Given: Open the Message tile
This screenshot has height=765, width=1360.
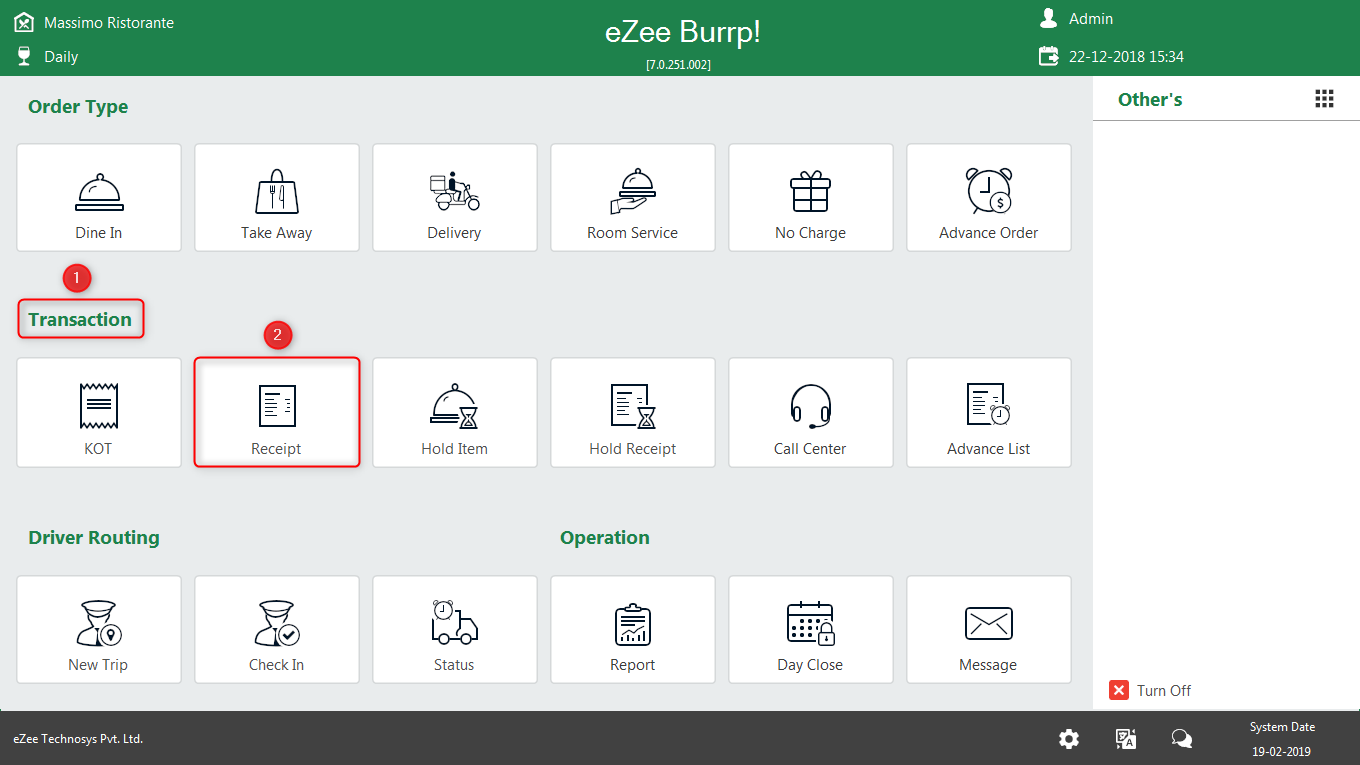Looking at the screenshot, I should coord(989,630).
